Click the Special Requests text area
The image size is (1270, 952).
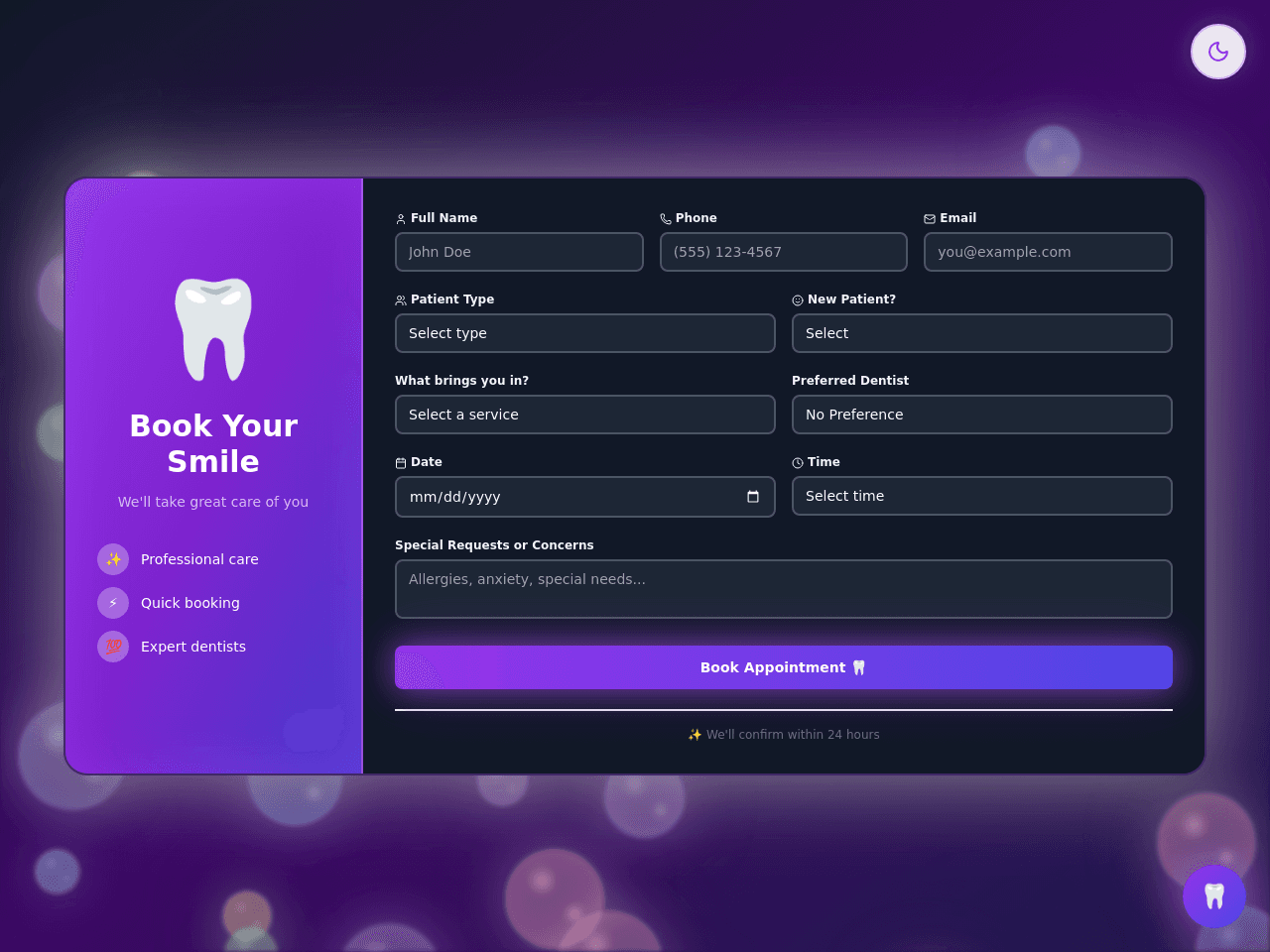pyautogui.click(x=784, y=589)
